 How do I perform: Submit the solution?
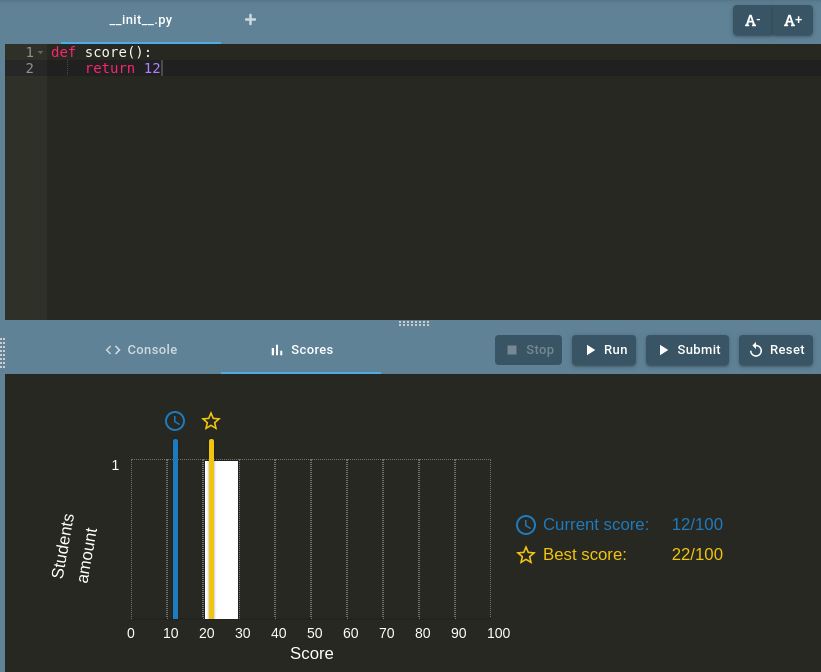click(x=687, y=350)
